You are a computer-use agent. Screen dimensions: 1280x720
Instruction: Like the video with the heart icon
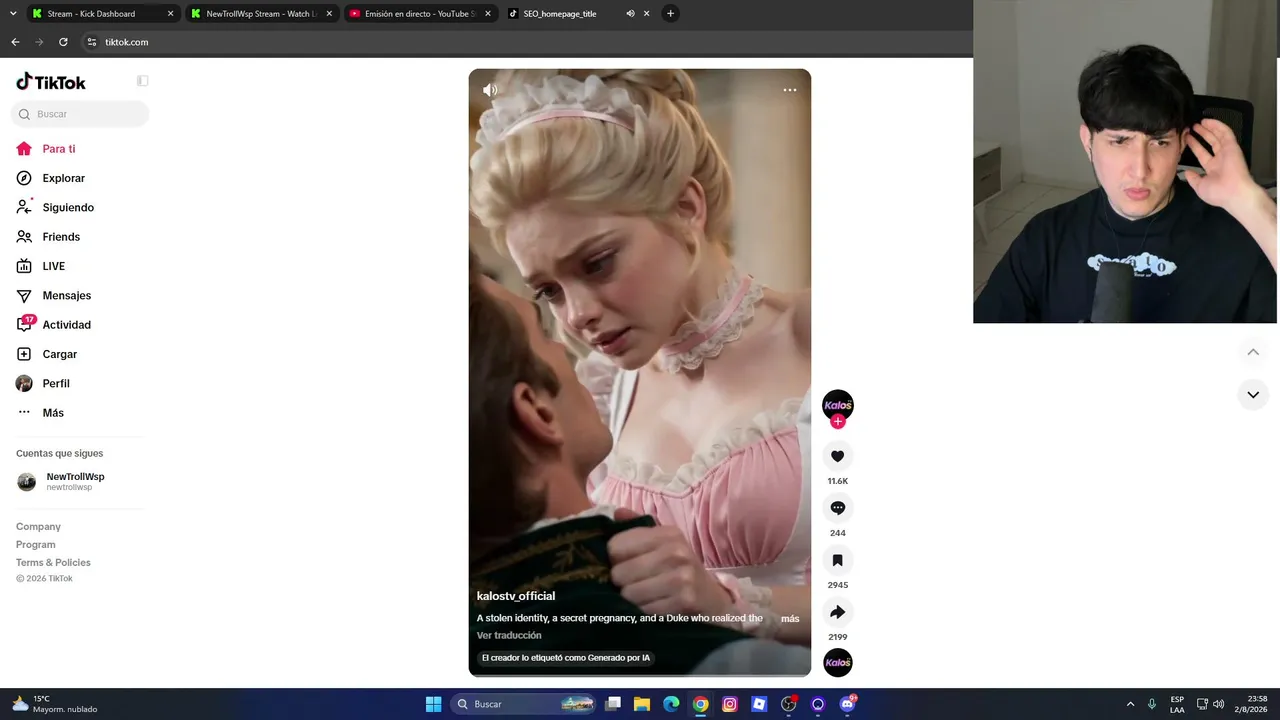(x=838, y=456)
